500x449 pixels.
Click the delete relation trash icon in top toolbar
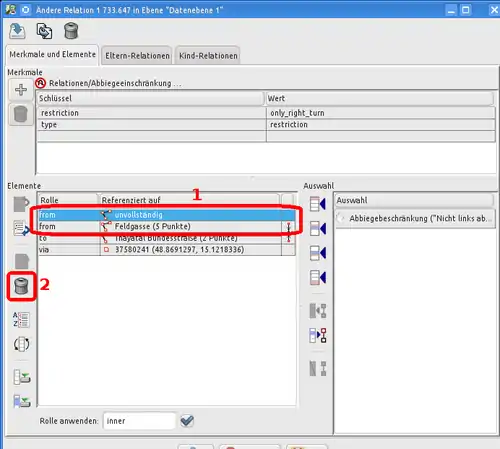(71, 31)
